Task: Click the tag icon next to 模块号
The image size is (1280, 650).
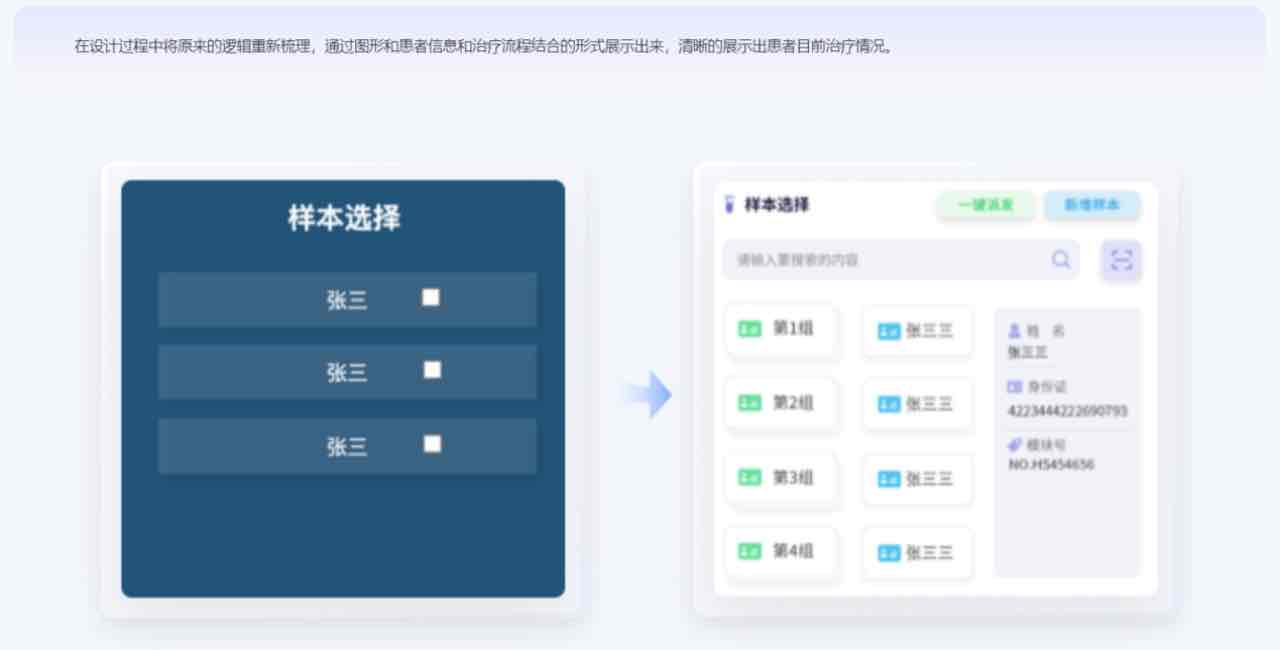Action: coord(1015,445)
